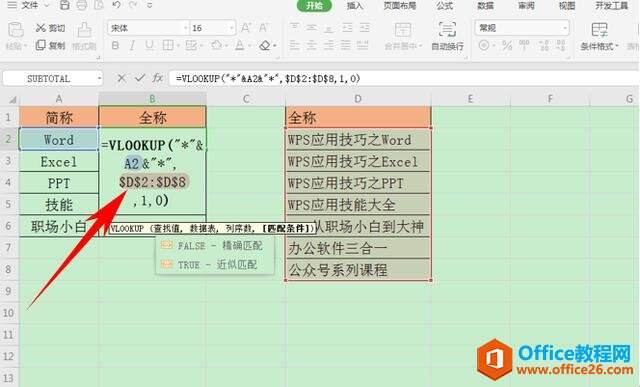Click the decrease decimal places icon

point(561,45)
